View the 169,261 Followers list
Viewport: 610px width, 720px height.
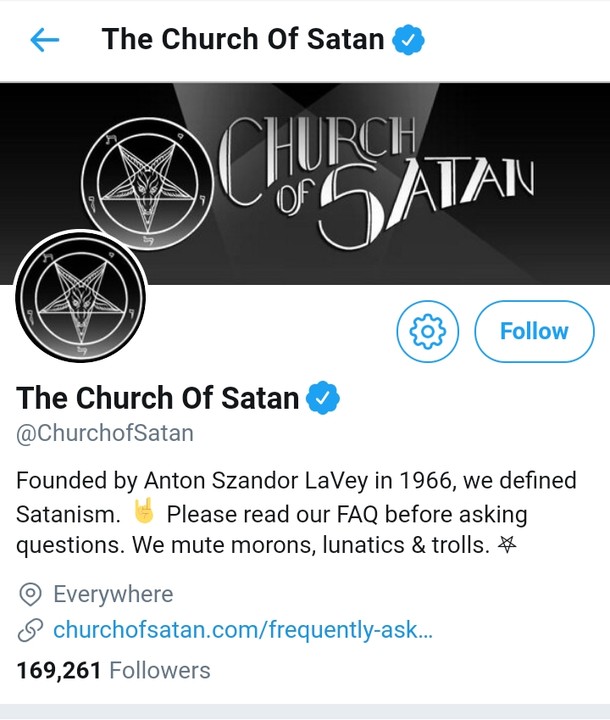(x=114, y=669)
